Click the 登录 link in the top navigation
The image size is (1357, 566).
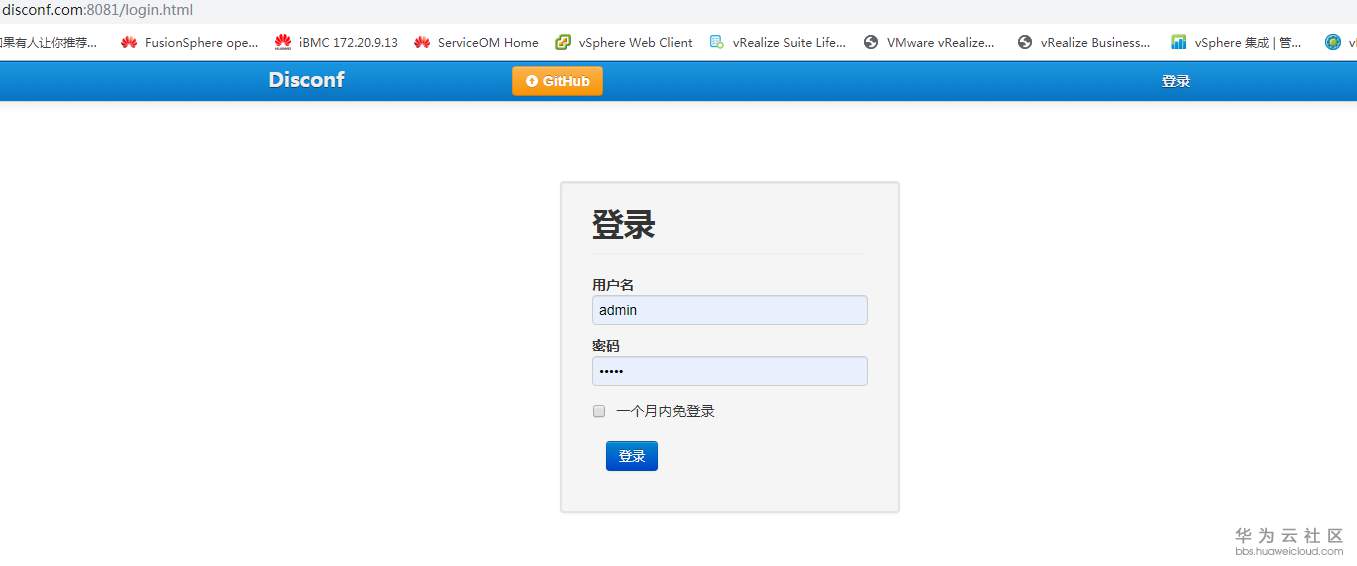pos(1176,81)
